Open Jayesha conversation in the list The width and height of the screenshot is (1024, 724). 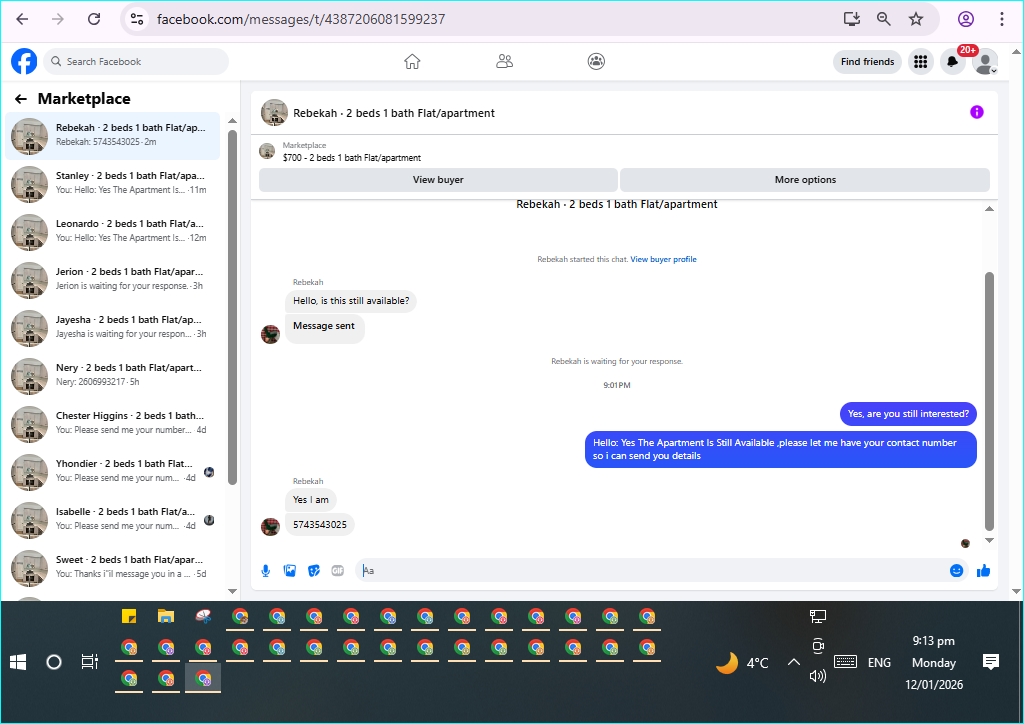[113, 328]
